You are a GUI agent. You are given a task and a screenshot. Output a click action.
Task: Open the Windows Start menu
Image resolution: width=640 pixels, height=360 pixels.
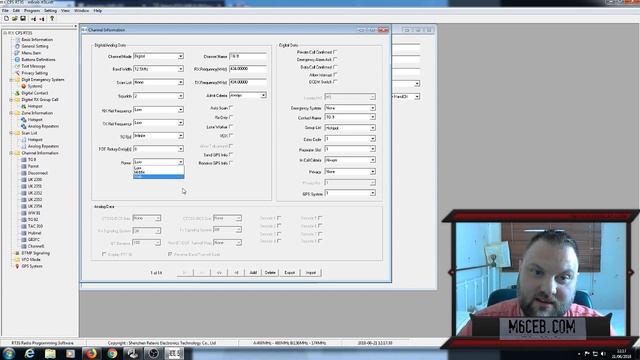tap(9, 353)
